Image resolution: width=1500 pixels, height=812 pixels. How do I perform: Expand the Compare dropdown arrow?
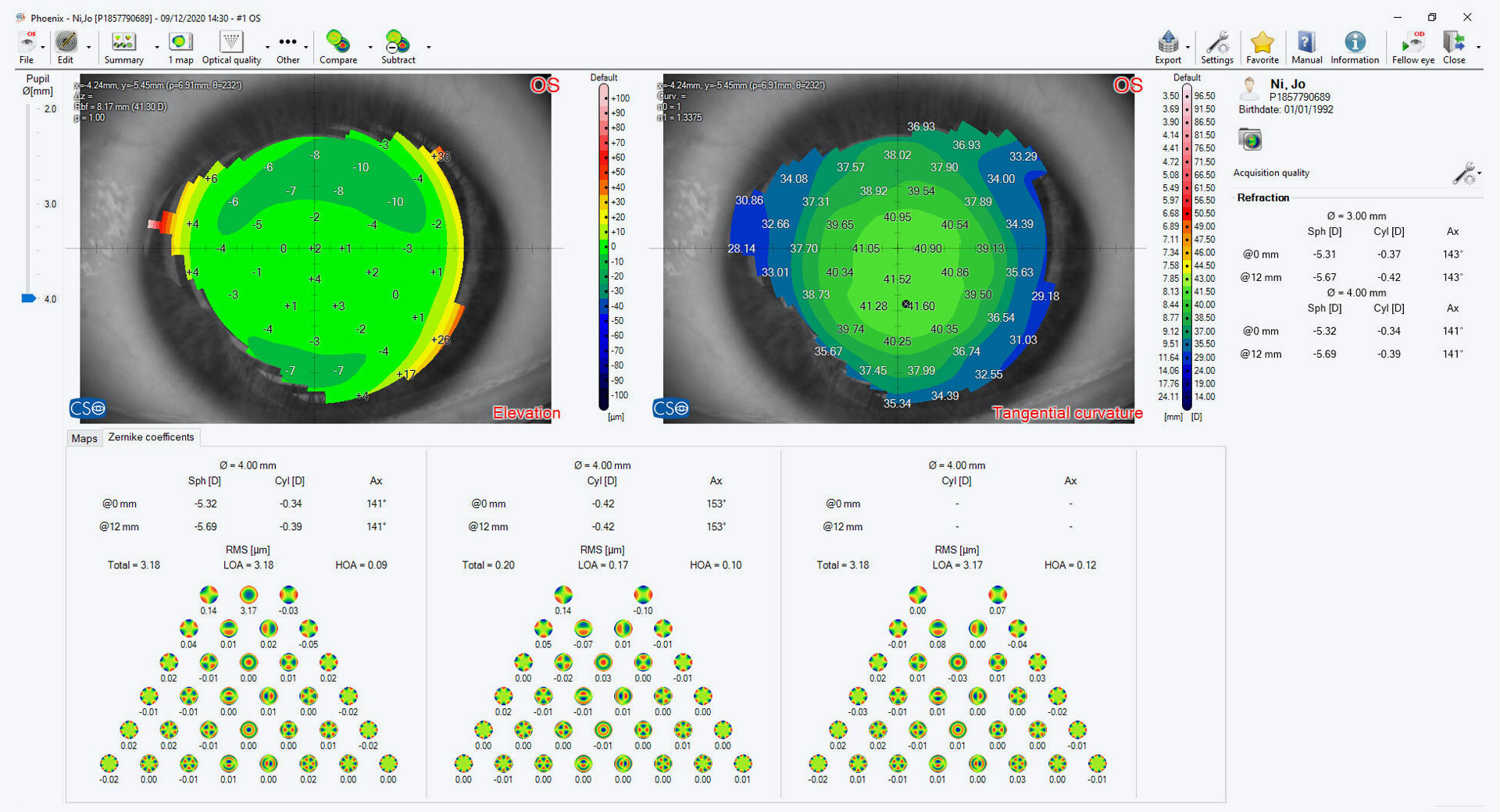coord(370,47)
